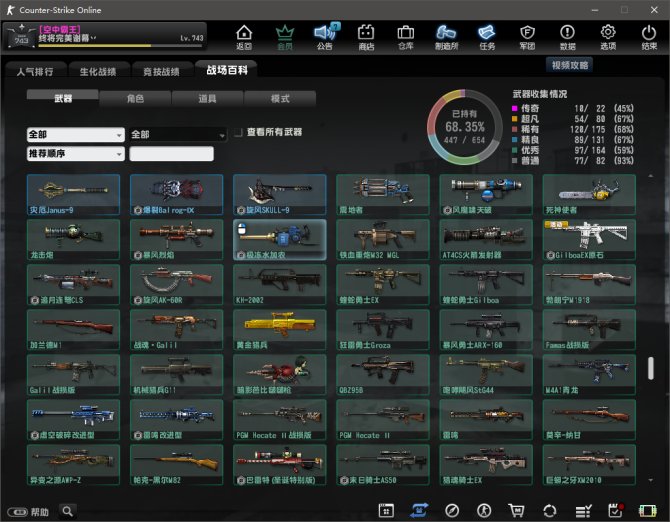The height and width of the screenshot is (522, 670).
Task: Click the 结束 power icon
Action: coord(649,37)
